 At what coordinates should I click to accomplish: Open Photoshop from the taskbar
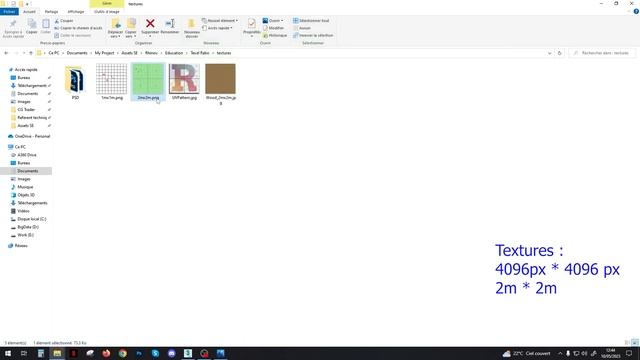click(x=139, y=353)
